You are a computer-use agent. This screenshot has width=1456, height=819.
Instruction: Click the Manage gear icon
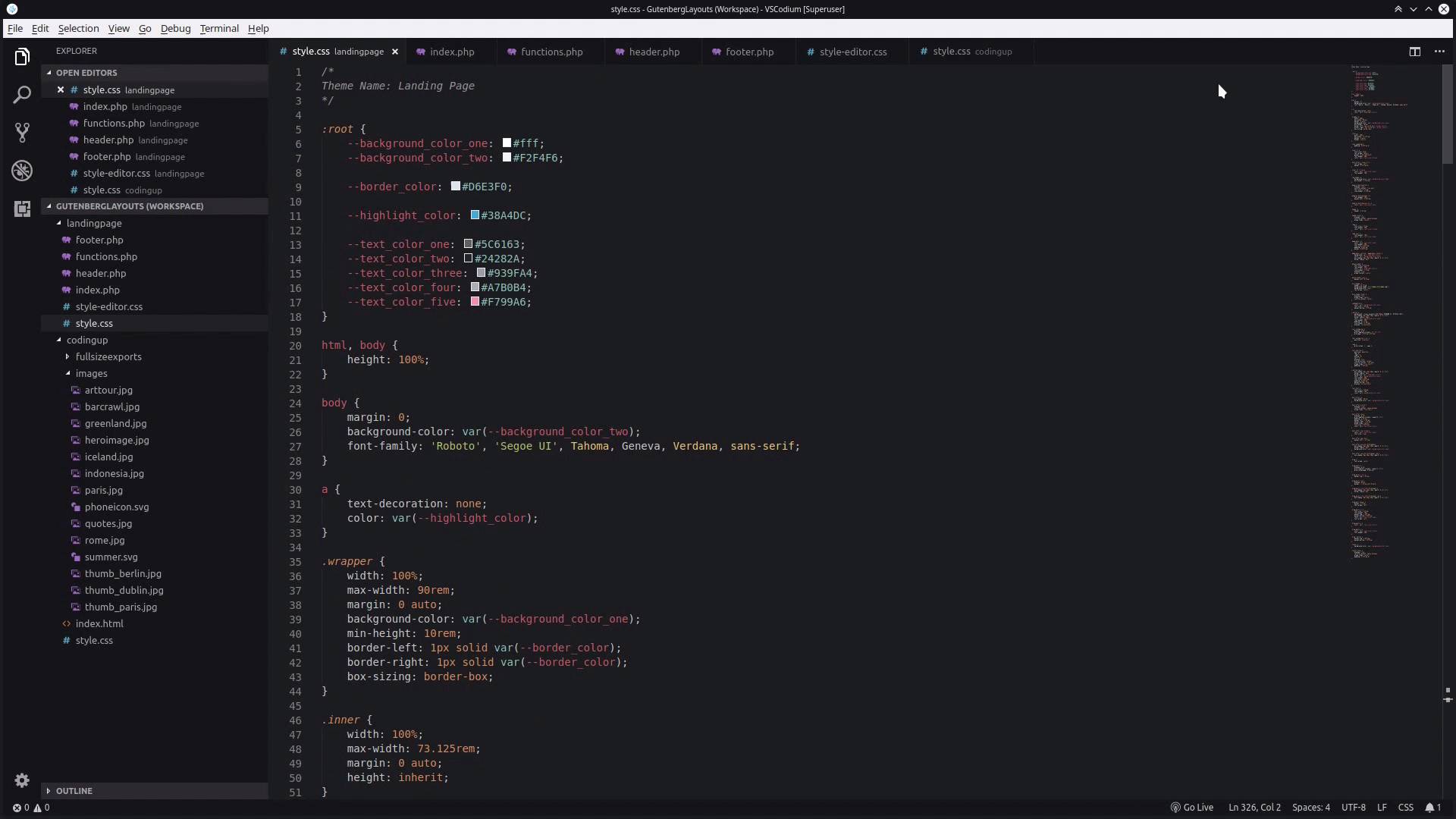point(22,780)
